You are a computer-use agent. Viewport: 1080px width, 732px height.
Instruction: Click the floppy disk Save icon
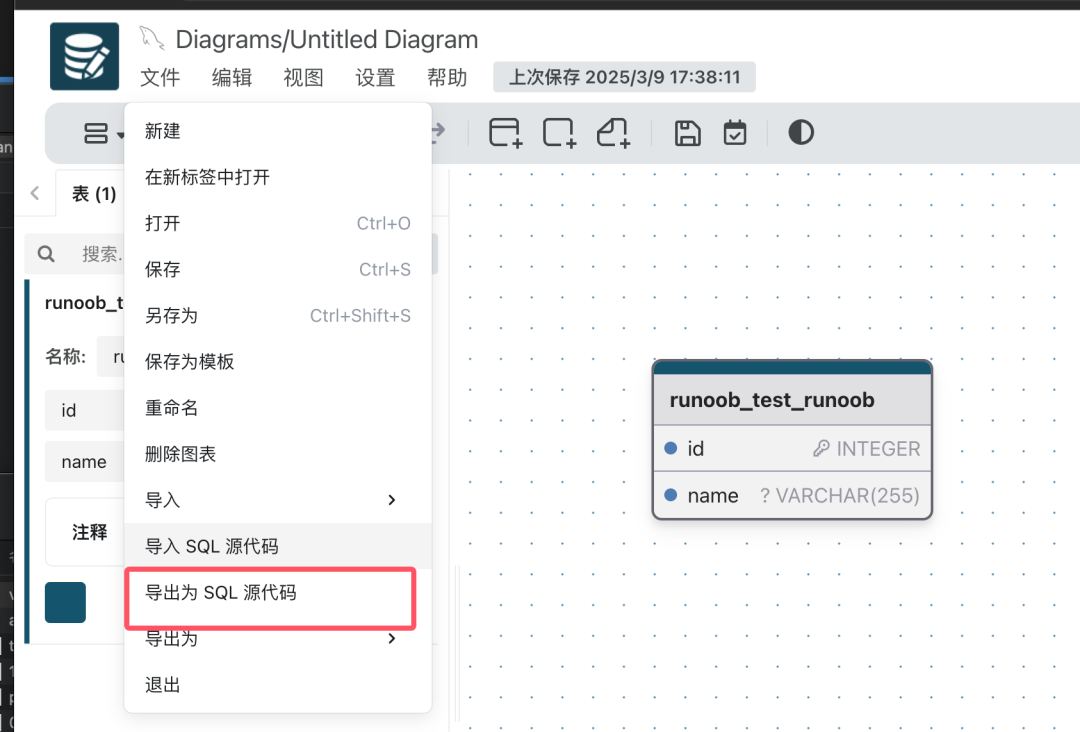pos(688,133)
